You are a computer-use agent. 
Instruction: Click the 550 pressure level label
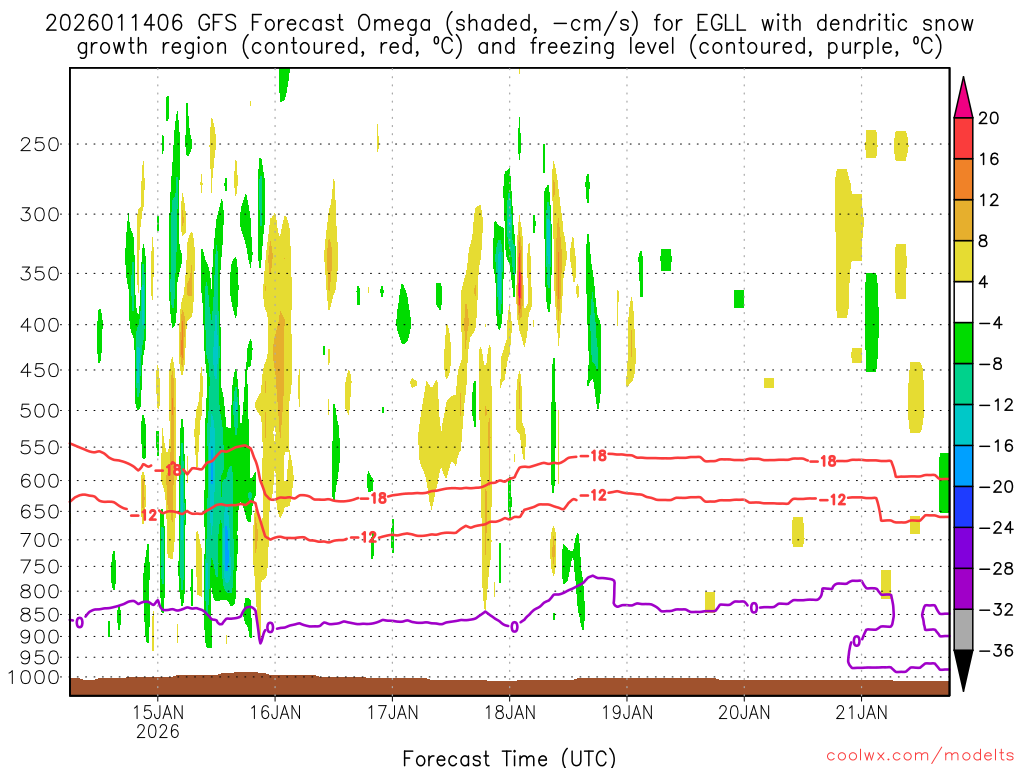coord(40,447)
